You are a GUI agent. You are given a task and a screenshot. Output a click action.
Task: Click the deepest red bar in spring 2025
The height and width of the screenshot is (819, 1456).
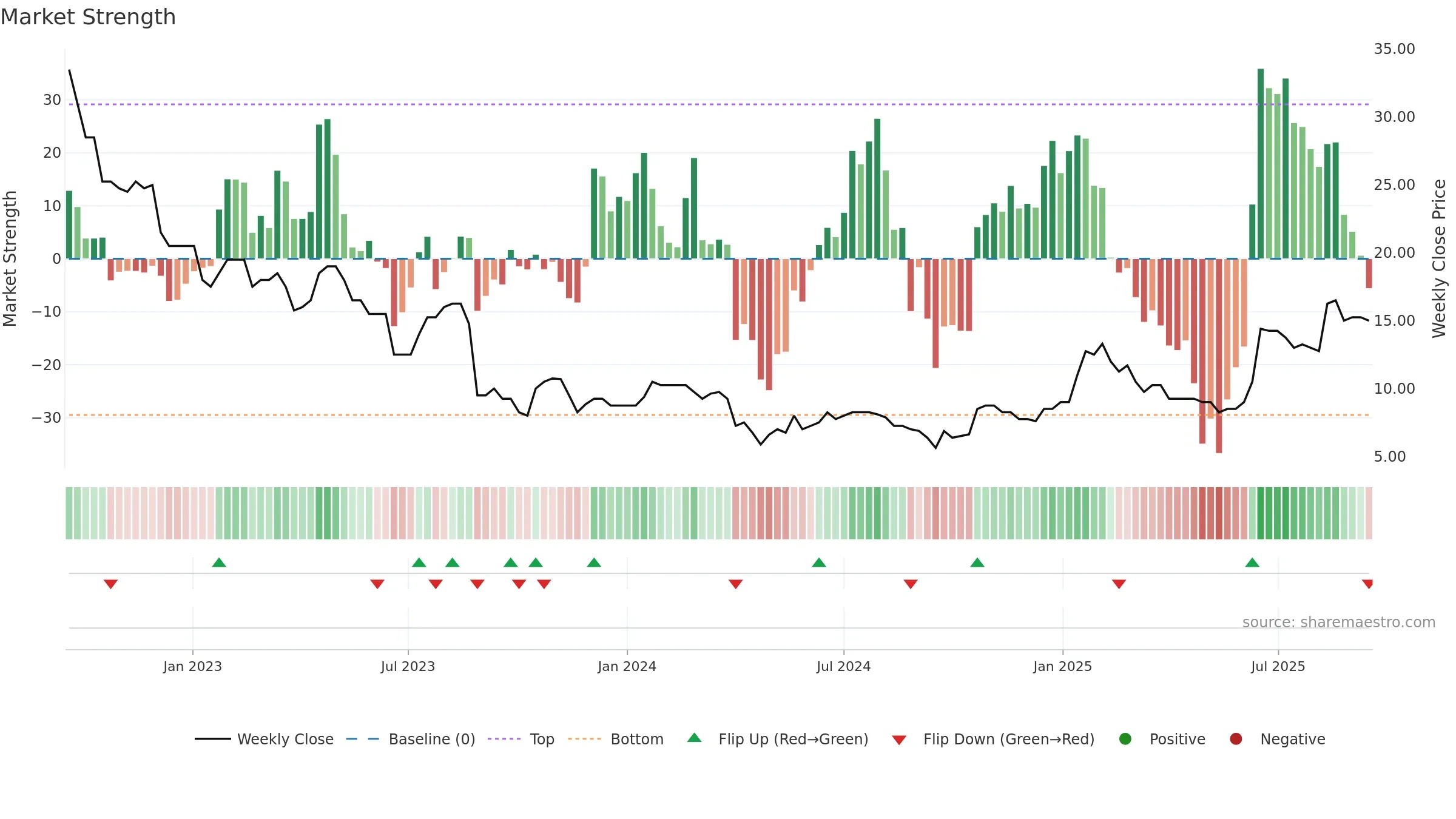(x=1219, y=356)
